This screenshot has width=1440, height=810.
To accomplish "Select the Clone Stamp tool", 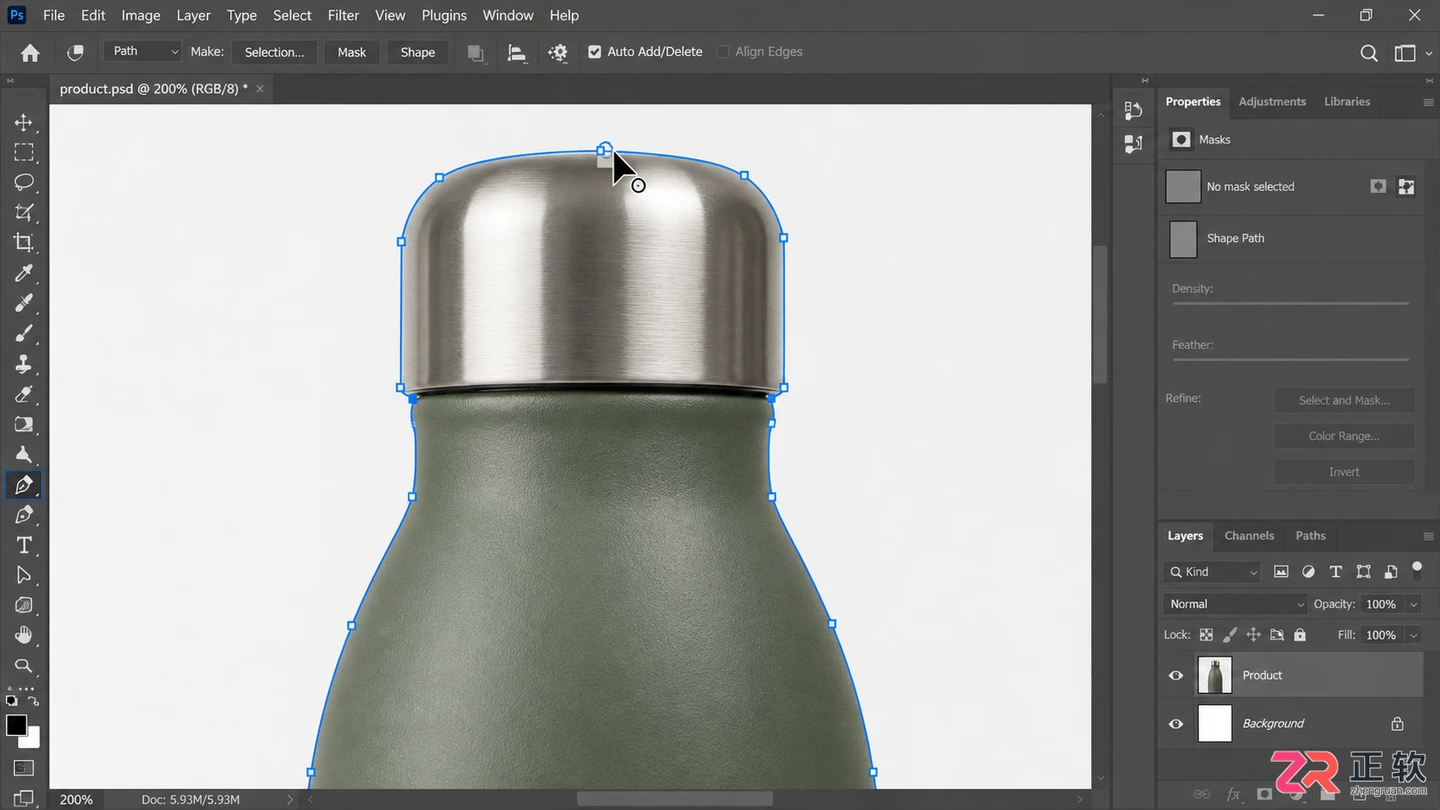I will coord(23,364).
